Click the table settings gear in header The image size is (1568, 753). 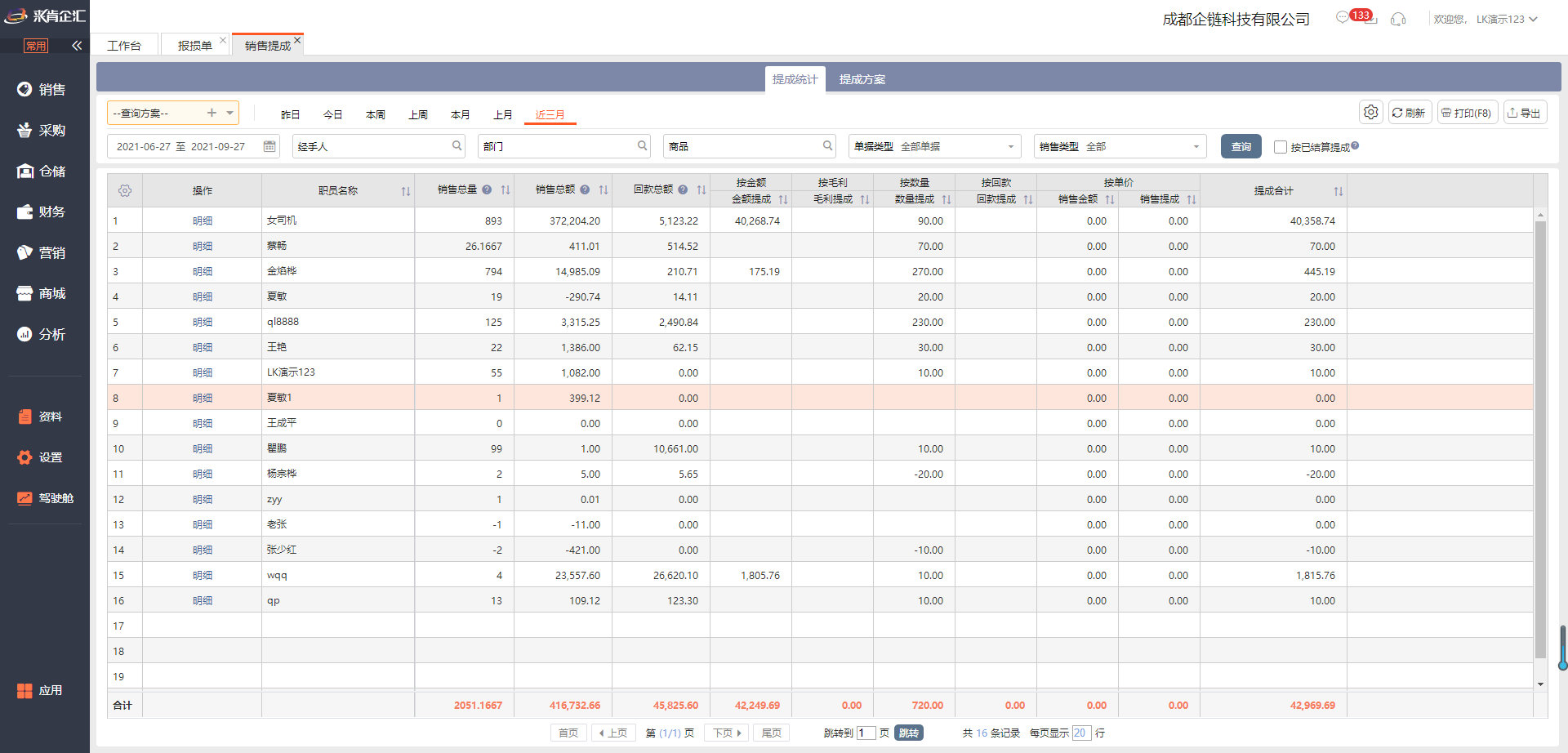125,190
